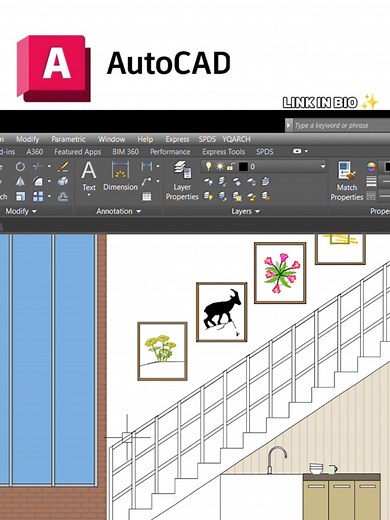Image resolution: width=390 pixels, height=520 pixels.
Task: Activate the Text annotation tool
Action: pyautogui.click(x=89, y=176)
